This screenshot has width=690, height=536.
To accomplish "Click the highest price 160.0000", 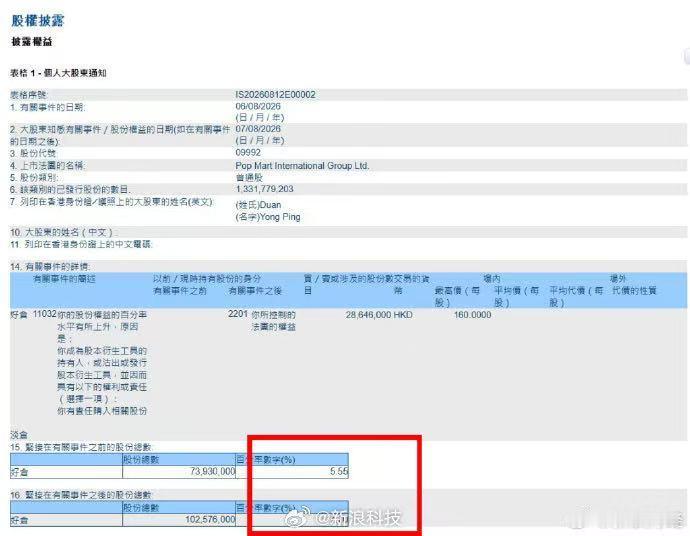I will [472, 315].
